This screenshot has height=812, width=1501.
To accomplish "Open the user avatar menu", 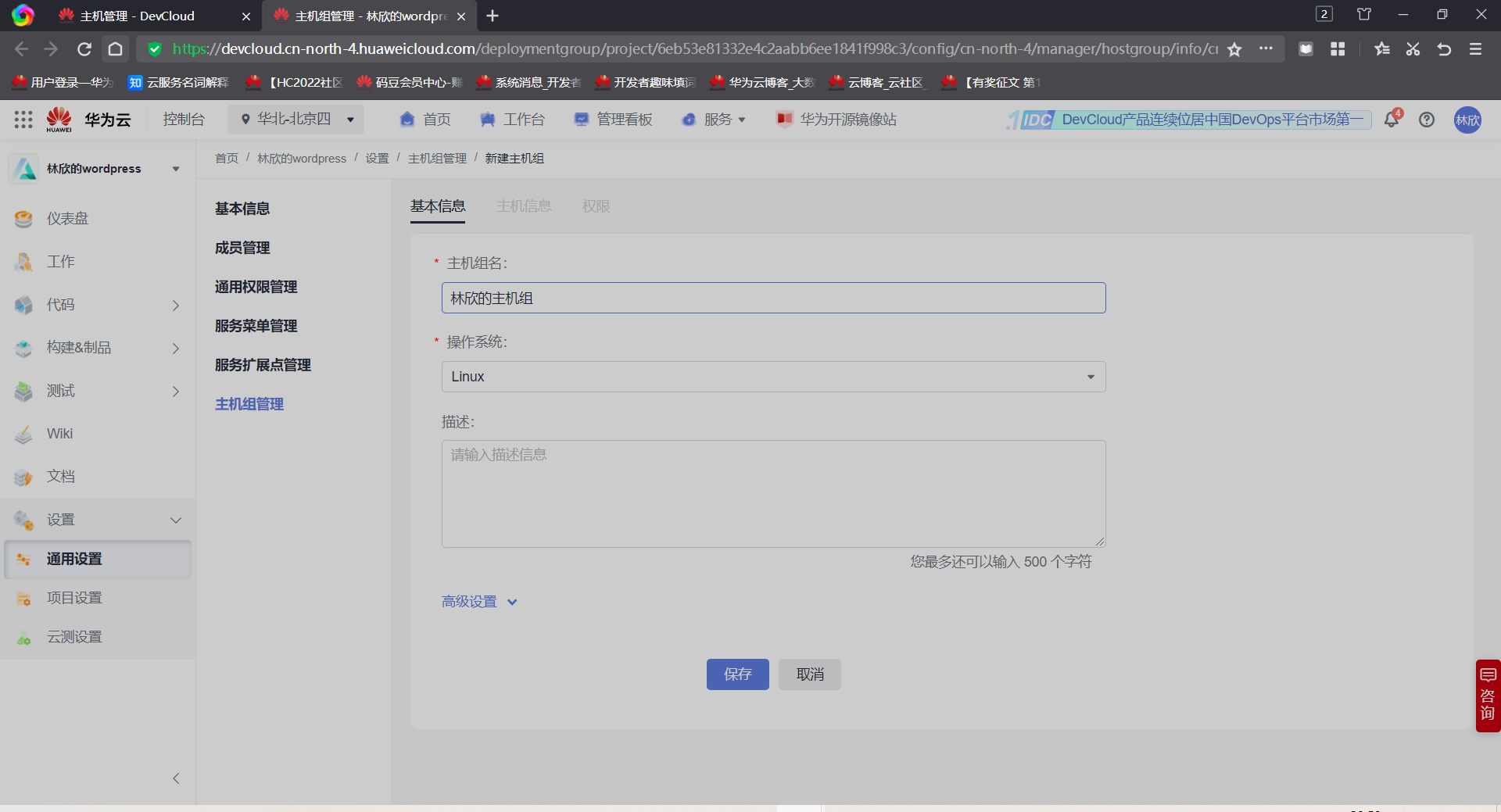I will (x=1467, y=120).
